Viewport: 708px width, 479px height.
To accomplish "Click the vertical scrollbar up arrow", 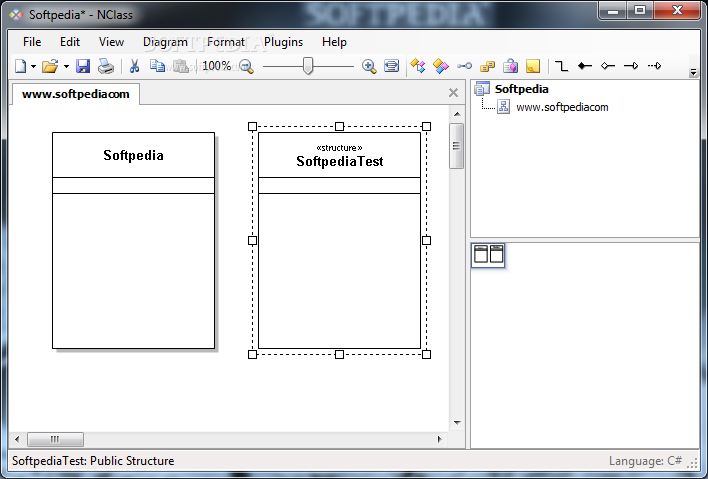I will point(457,114).
